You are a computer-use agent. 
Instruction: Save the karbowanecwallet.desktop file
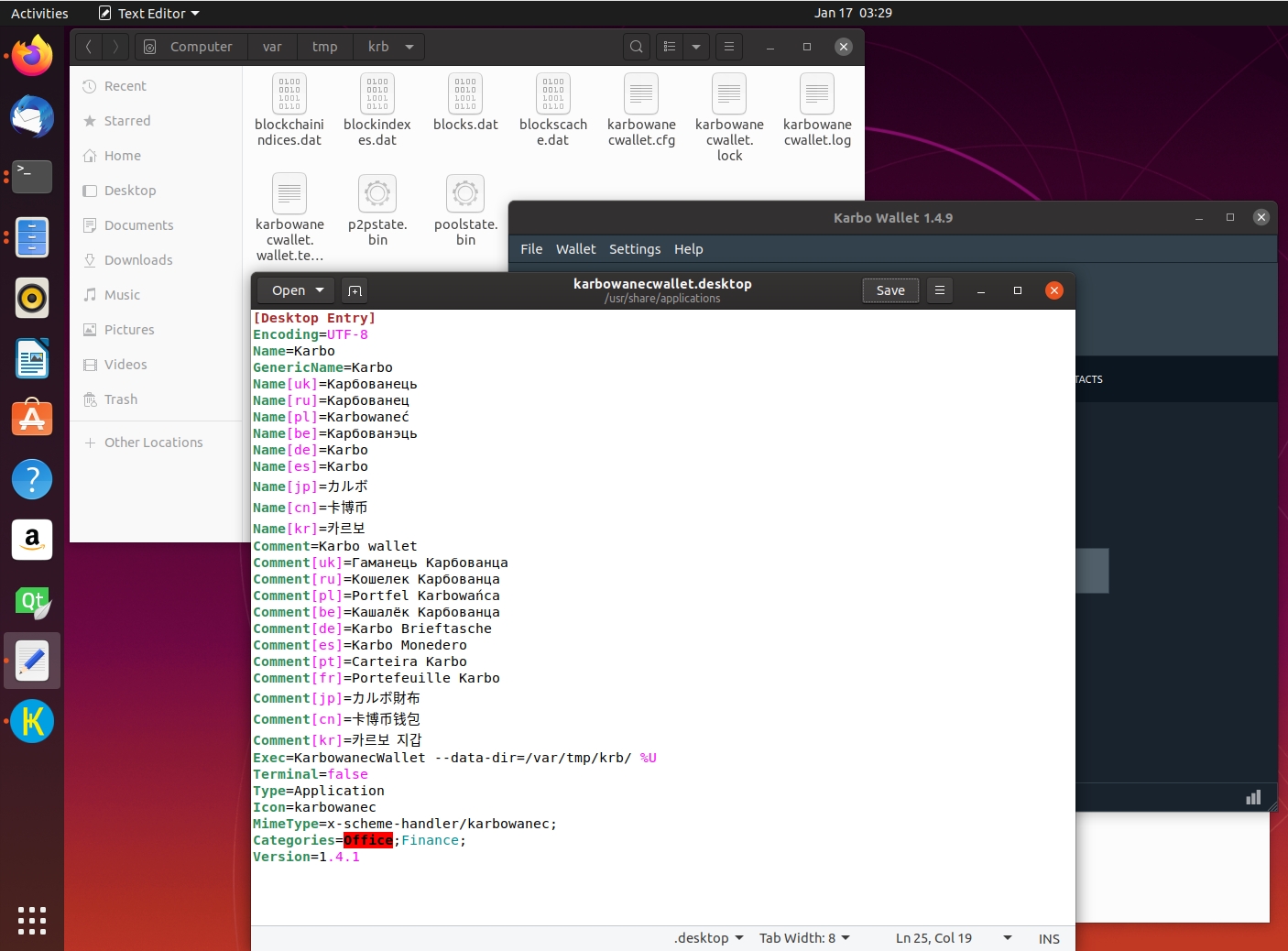click(890, 290)
